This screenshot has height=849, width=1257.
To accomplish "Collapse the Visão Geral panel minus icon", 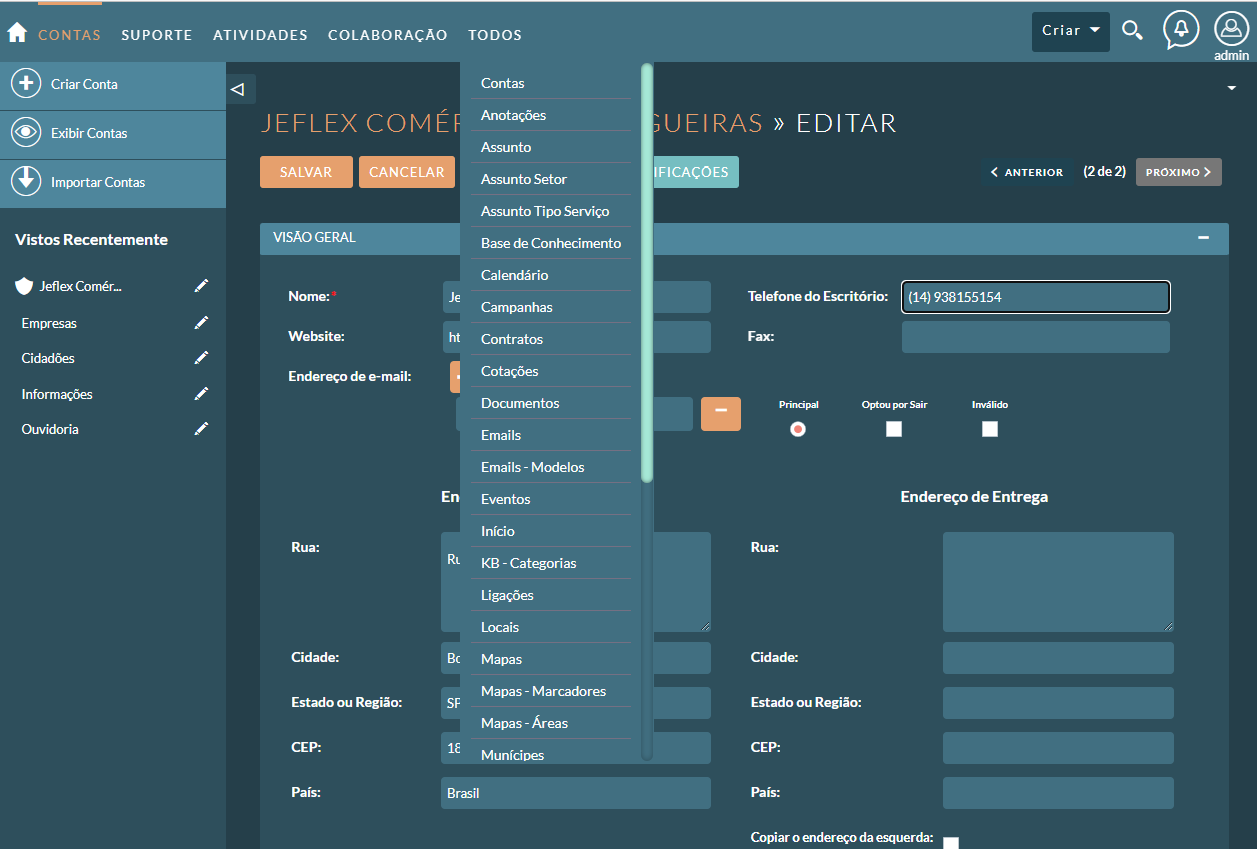I will [1204, 238].
